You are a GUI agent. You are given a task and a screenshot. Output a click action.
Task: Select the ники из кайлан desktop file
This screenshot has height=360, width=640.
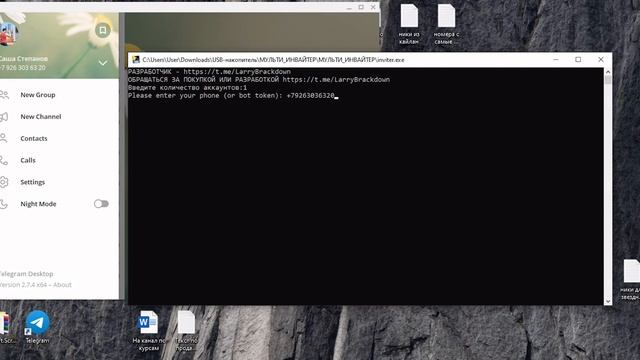pos(409,24)
